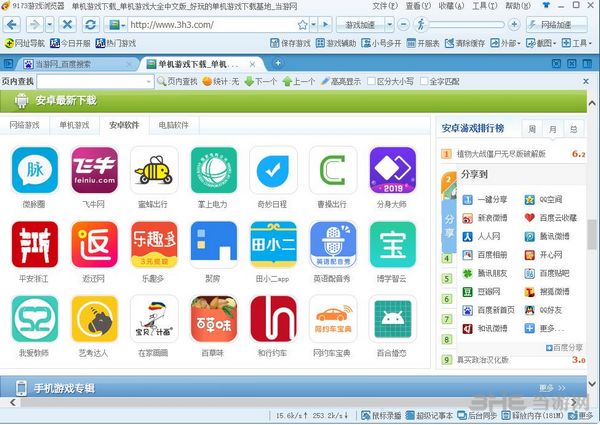
Task: Open the 微脉圈 app icon
Action: tap(35, 170)
